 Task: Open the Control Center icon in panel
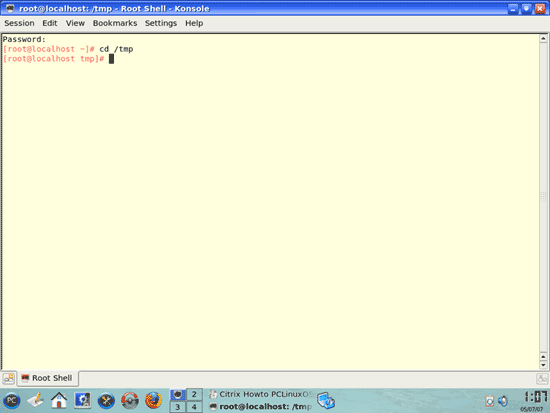tap(82, 400)
